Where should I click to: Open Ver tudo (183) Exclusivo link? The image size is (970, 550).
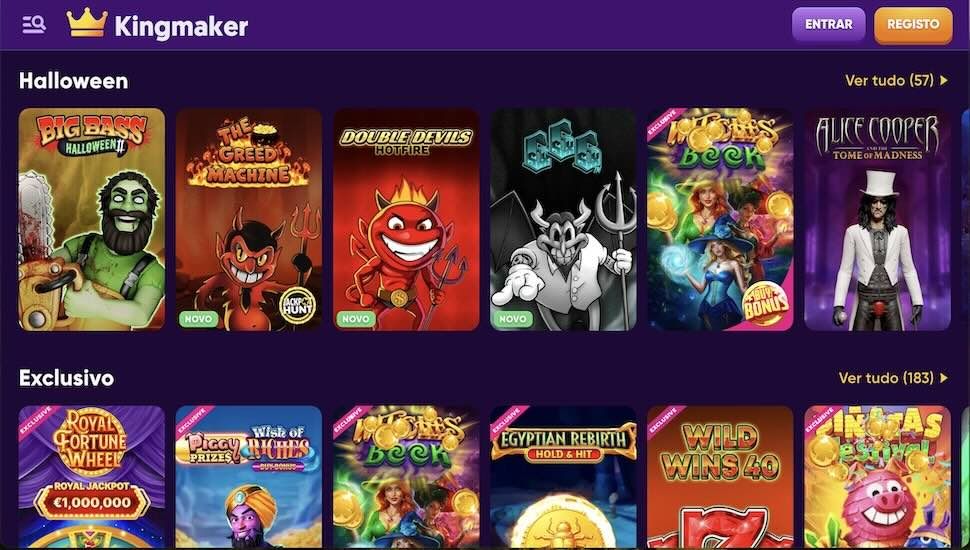coord(886,378)
